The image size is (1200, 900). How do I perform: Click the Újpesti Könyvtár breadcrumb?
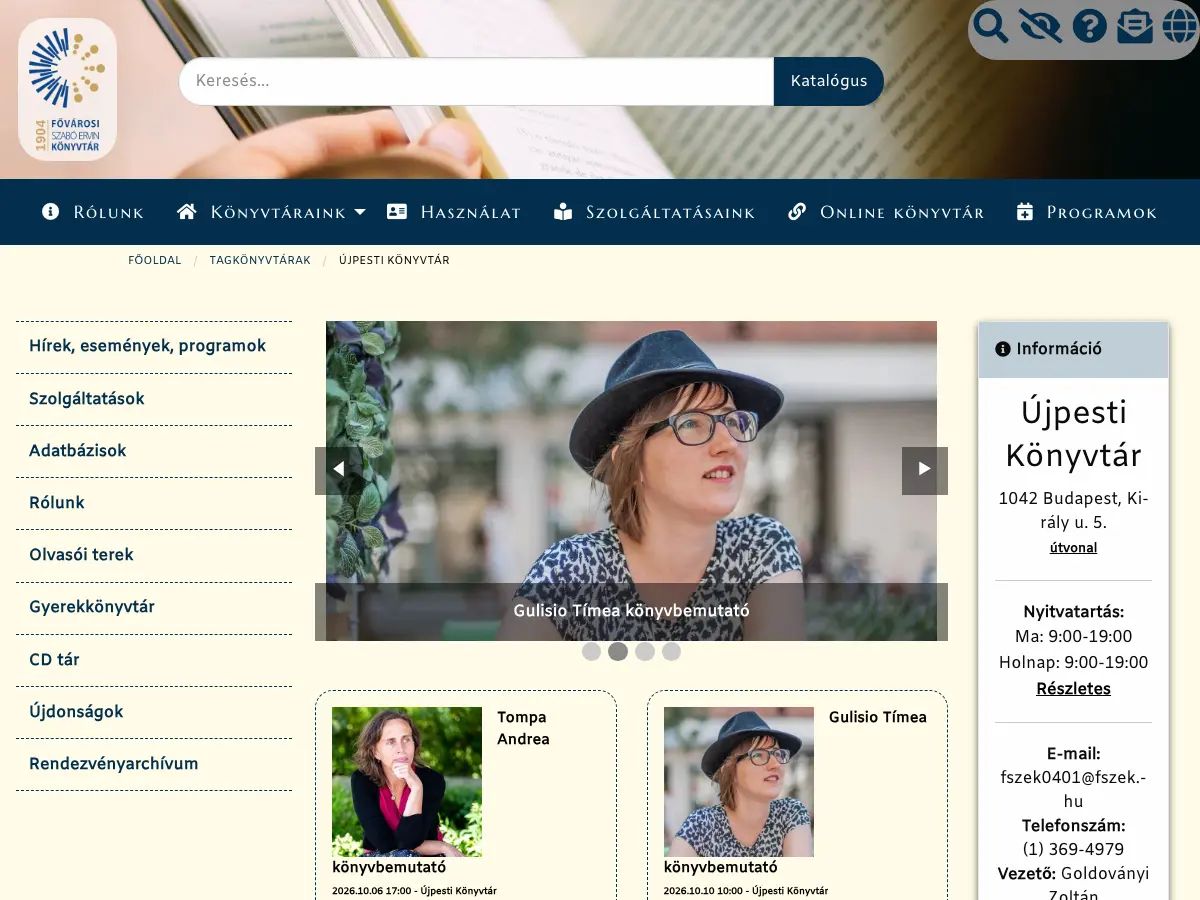click(394, 260)
